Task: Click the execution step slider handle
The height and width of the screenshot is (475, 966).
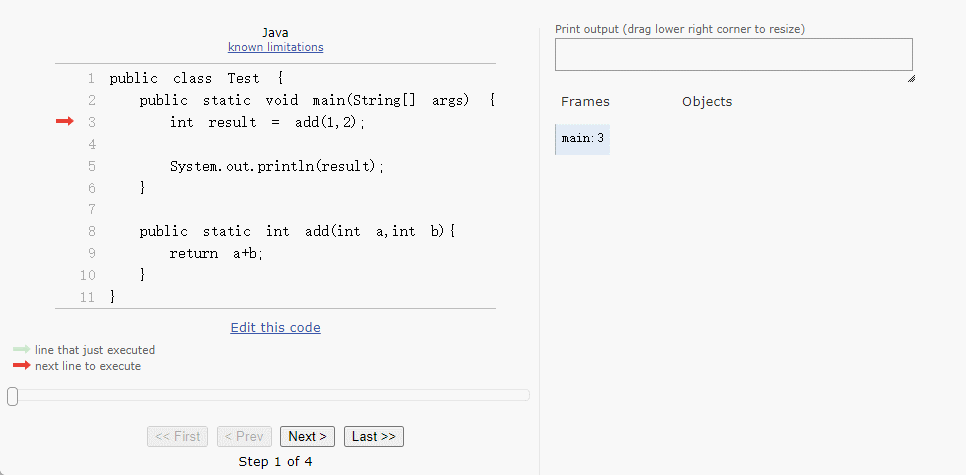Action: [12, 397]
